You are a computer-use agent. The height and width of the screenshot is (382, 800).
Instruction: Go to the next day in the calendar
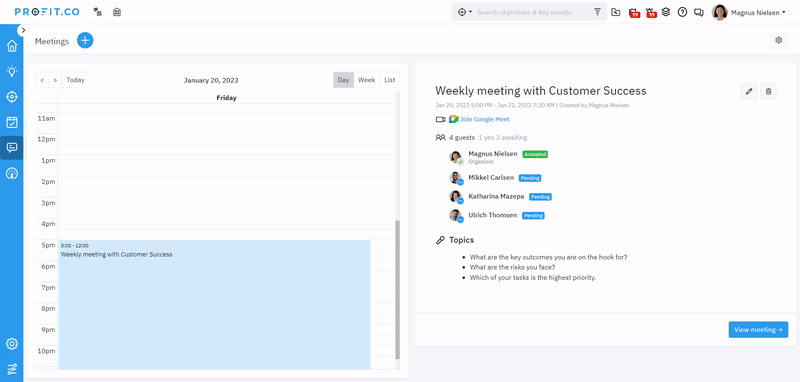pos(55,80)
